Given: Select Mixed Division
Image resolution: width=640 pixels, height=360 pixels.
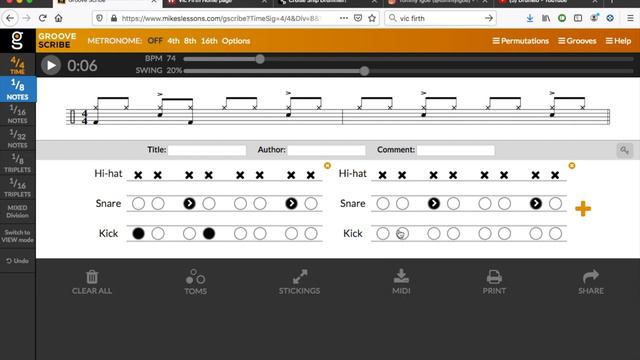Looking at the screenshot, I should tap(18, 211).
